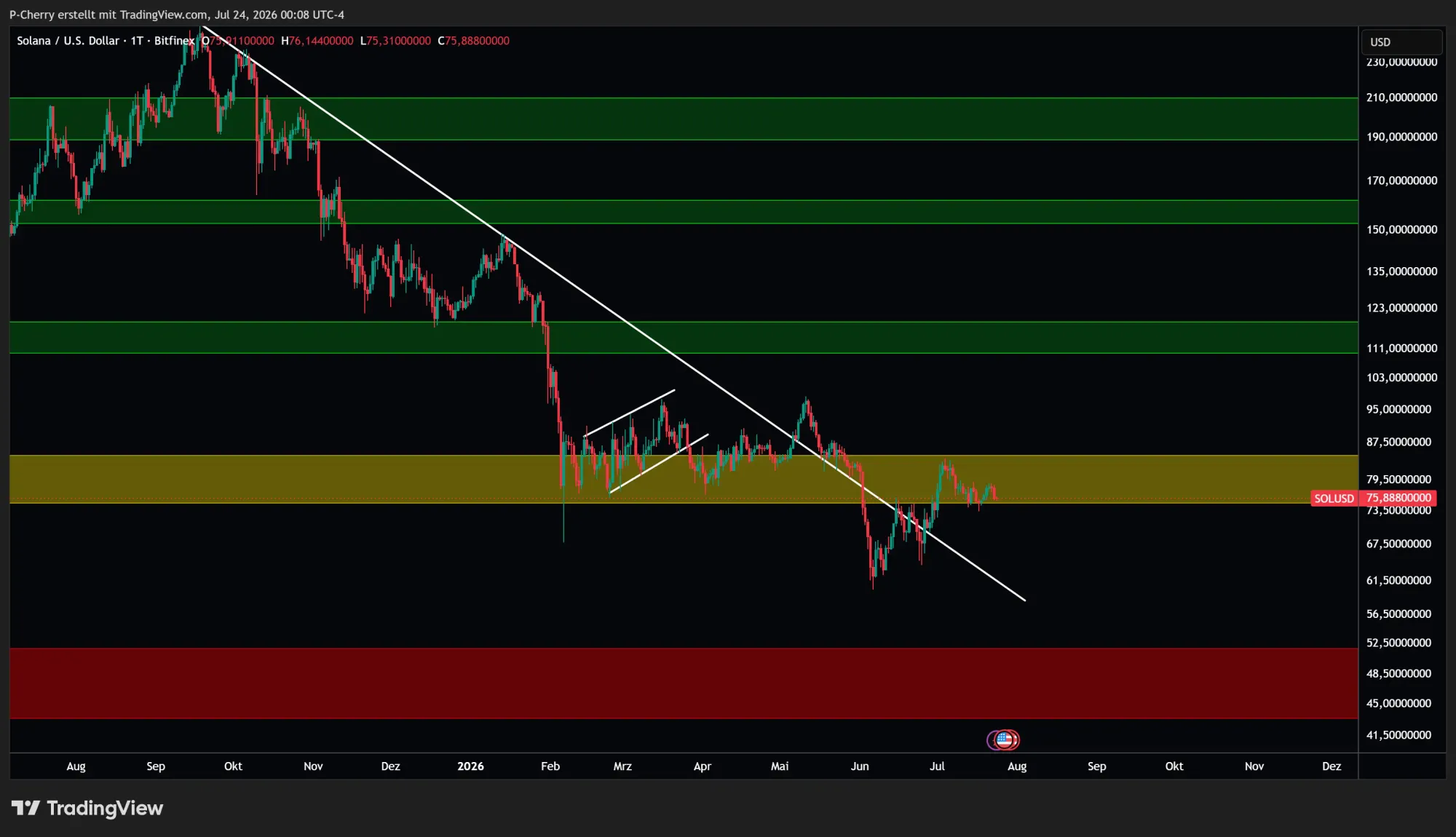Click the Bitfinex exchange name

point(174,41)
